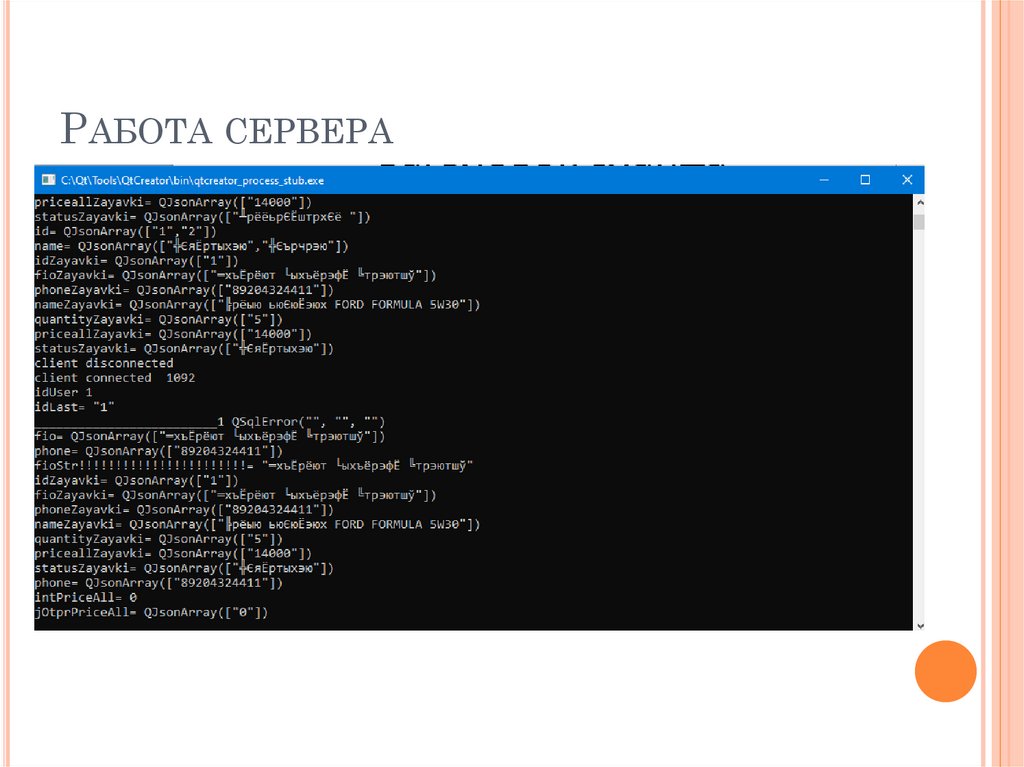The height and width of the screenshot is (767, 1024).
Task: Click the 'client disconnected' console line
Action: click(104, 363)
